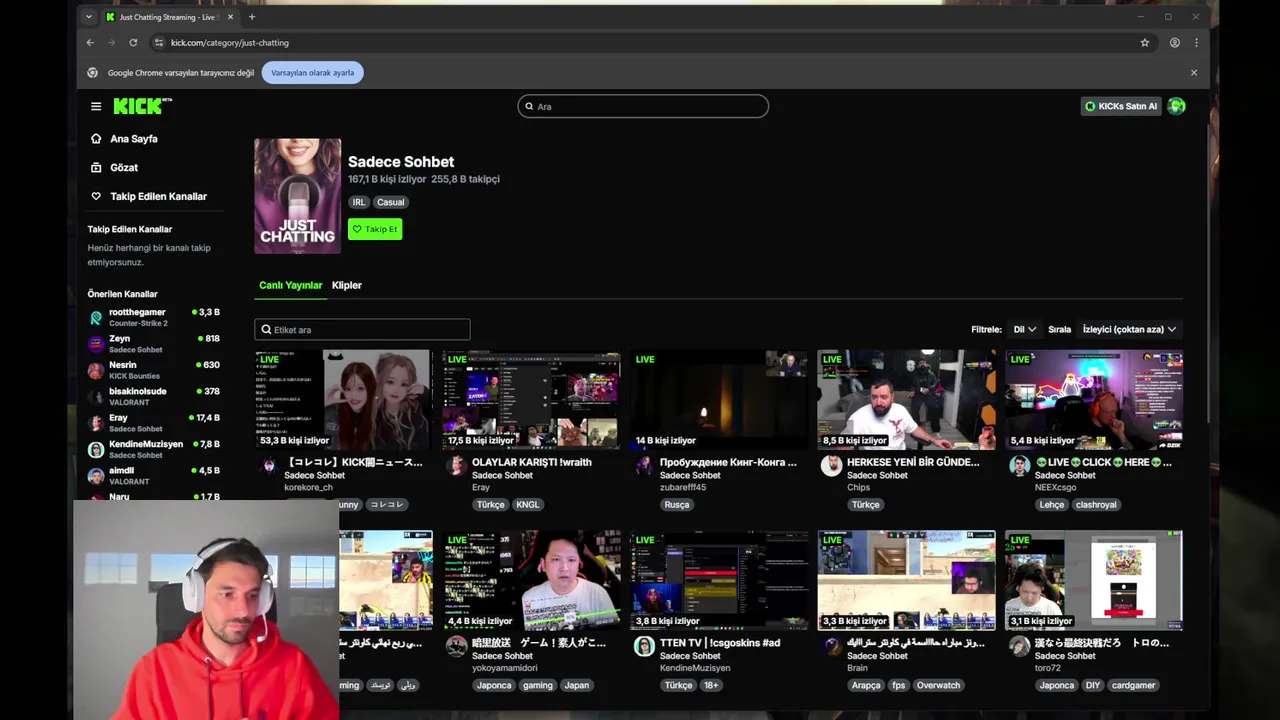Click zubarefff45 channel avatar
Viewport: 1280px width, 720px height.
click(644, 465)
